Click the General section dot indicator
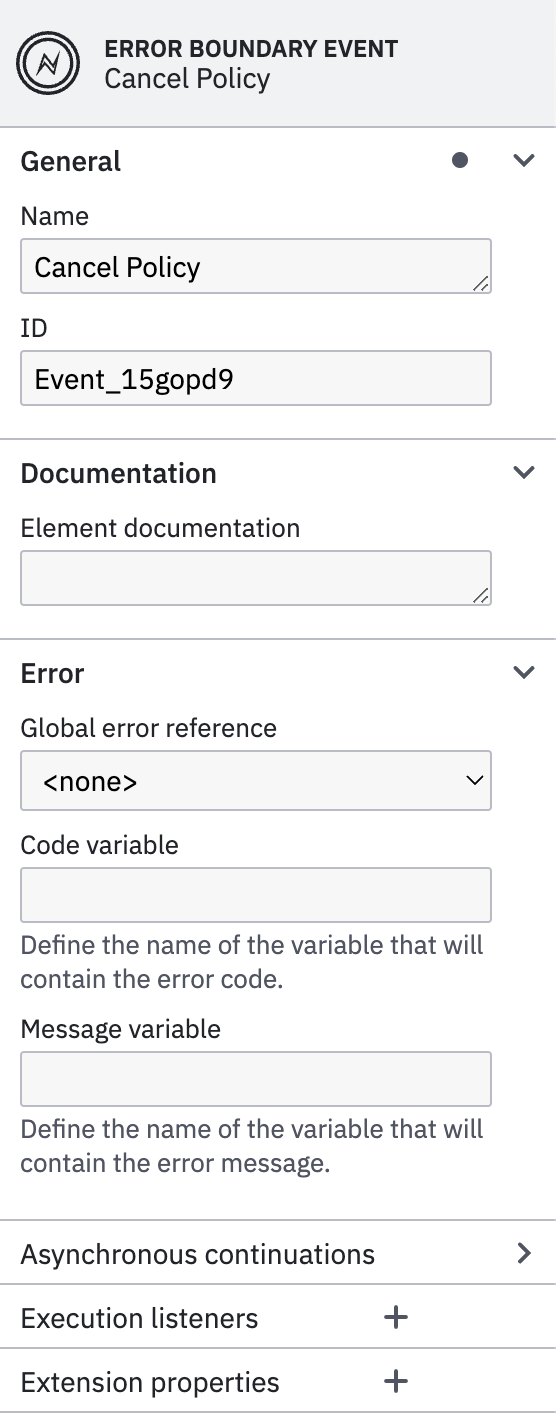Viewport: 556px width, 1428px height. (x=460, y=160)
